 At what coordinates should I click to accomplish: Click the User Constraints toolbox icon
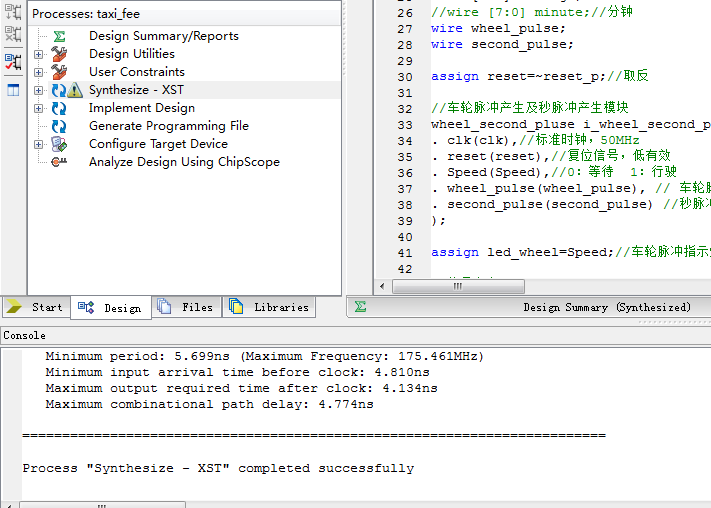pos(59,72)
